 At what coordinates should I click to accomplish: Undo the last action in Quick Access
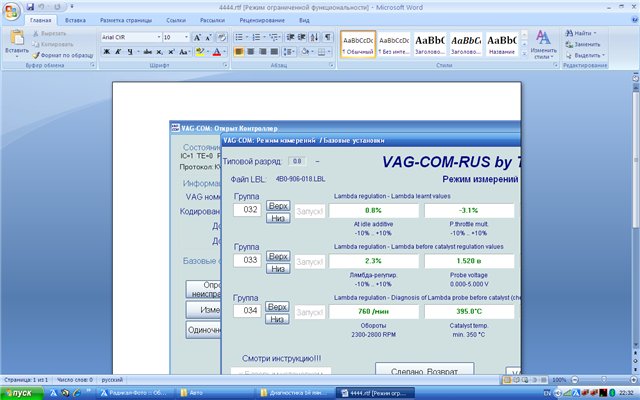41,7
